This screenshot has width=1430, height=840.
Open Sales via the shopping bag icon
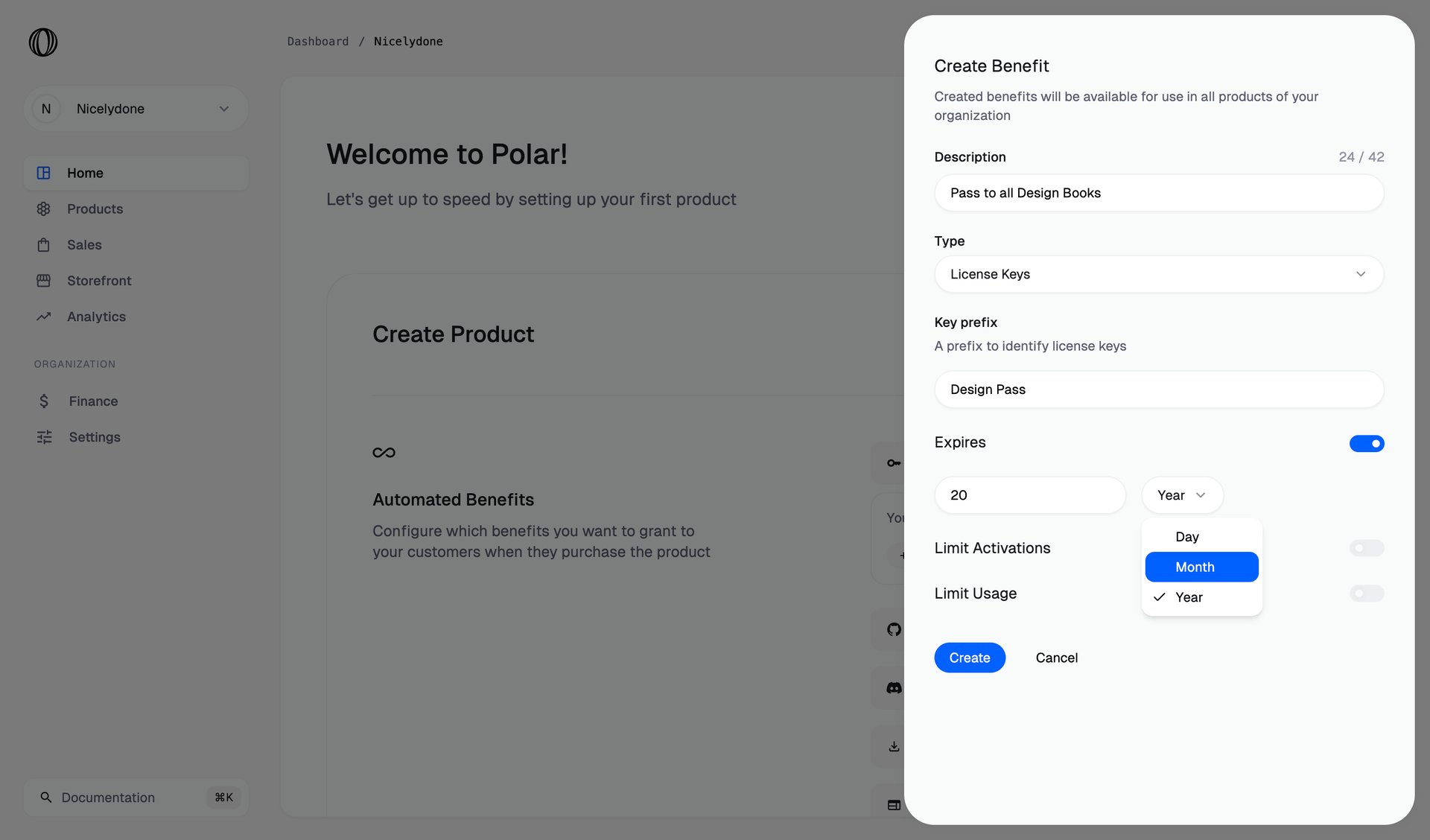pyautogui.click(x=44, y=244)
